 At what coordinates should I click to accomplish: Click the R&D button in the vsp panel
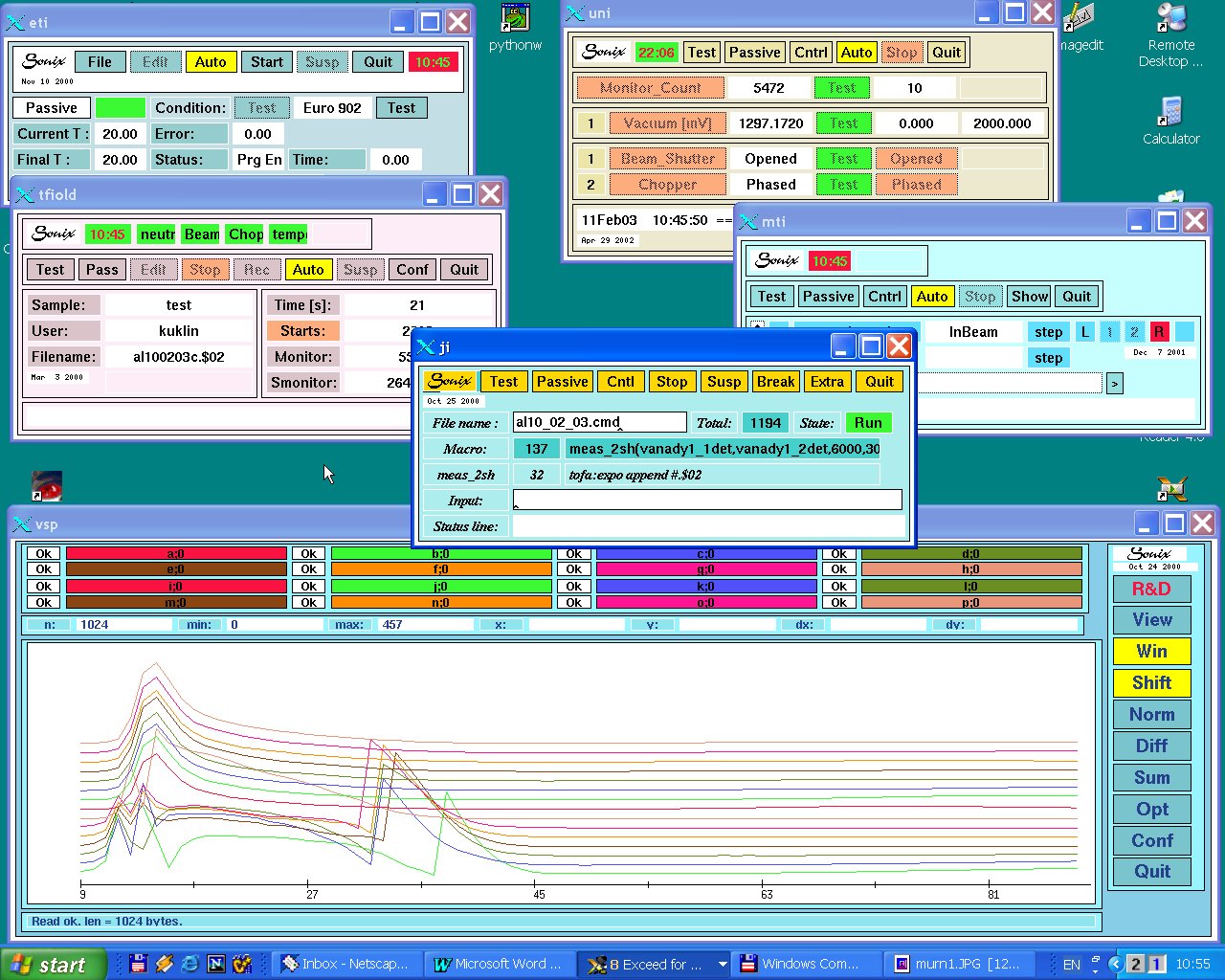[x=1151, y=589]
